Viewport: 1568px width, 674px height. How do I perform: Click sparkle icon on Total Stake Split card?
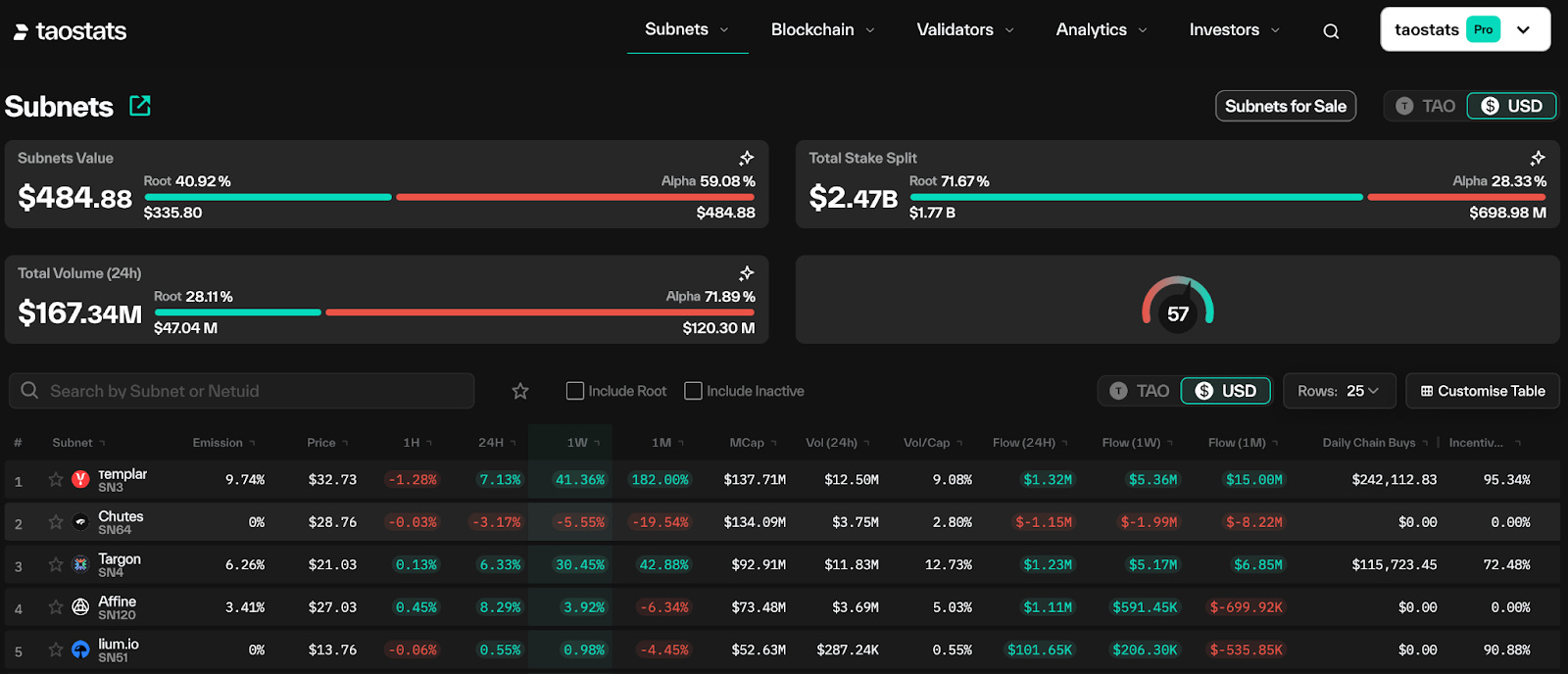(x=1538, y=158)
